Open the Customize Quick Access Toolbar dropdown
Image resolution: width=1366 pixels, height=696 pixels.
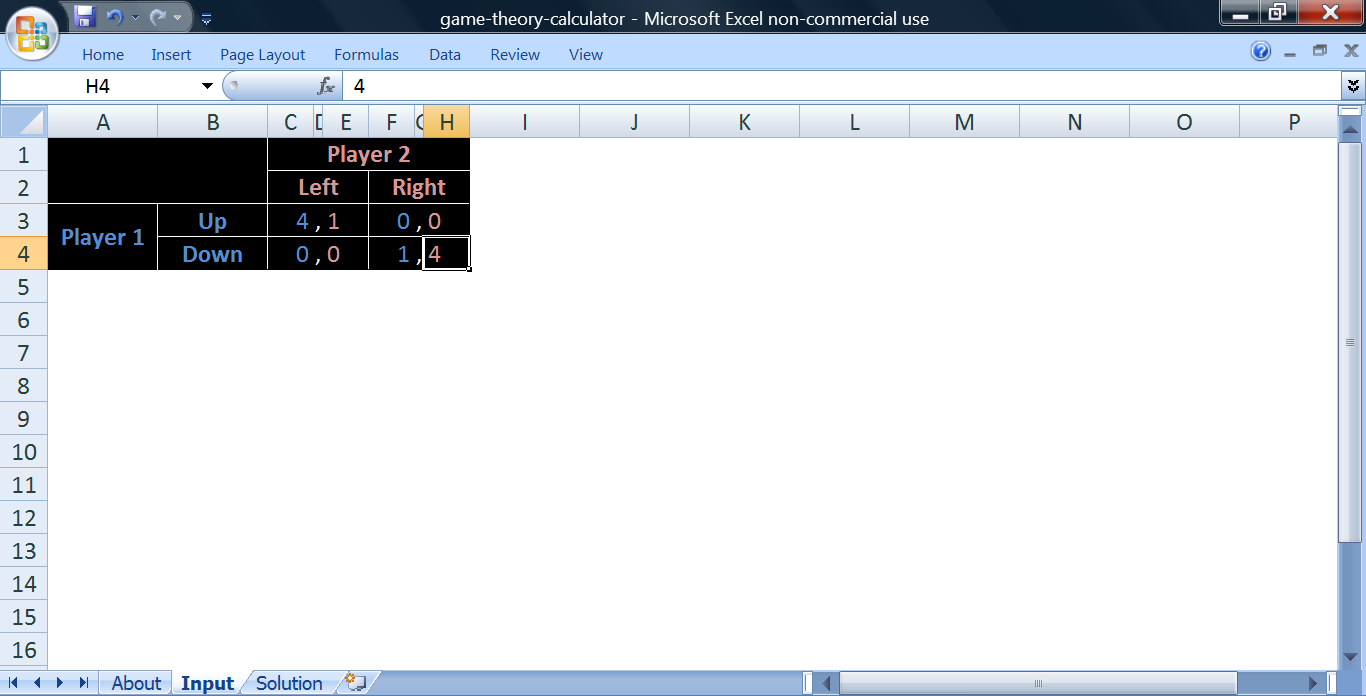pos(206,18)
